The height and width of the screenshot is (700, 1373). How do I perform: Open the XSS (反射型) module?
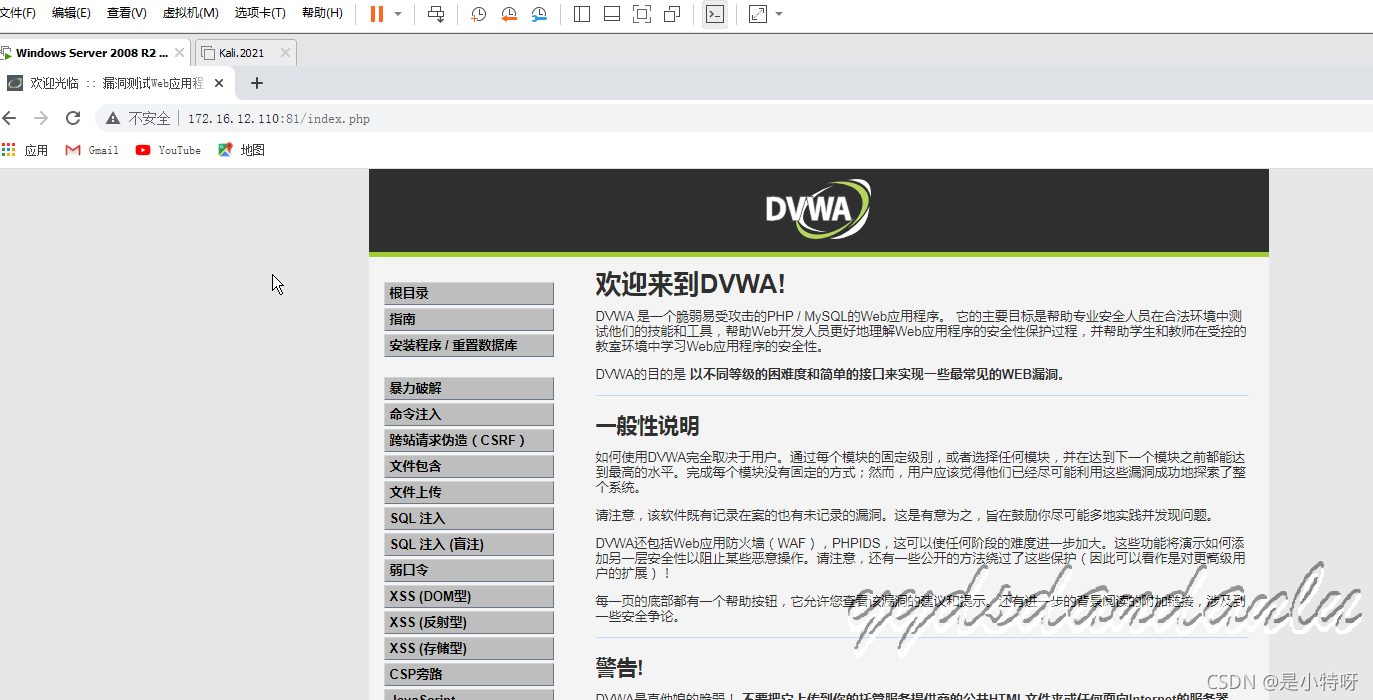469,622
